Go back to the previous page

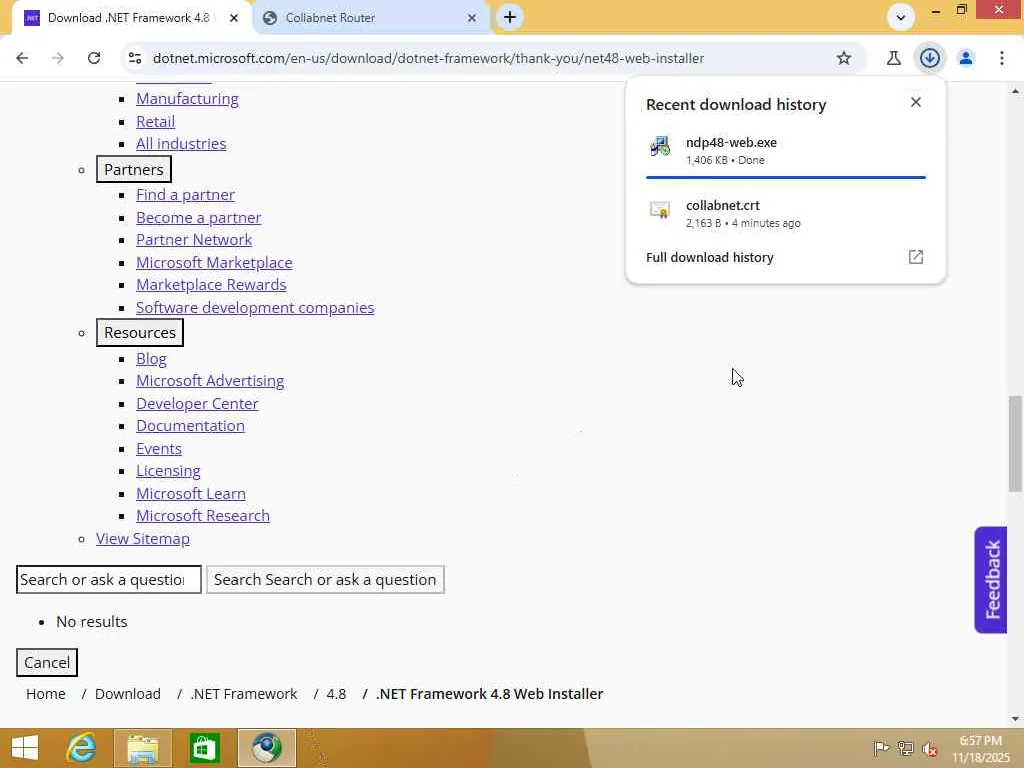tap(22, 58)
